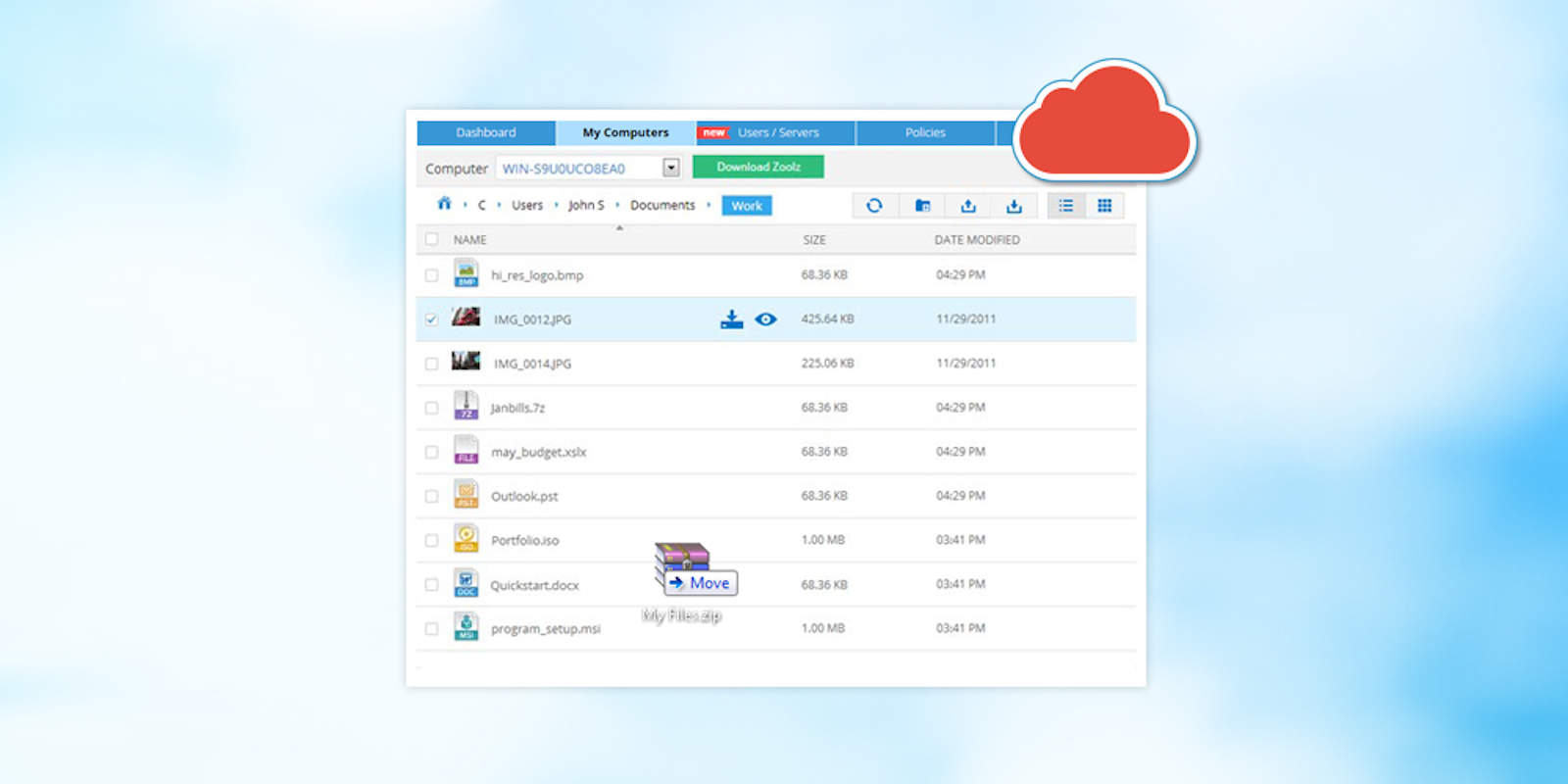Switch to list view

(x=1066, y=206)
